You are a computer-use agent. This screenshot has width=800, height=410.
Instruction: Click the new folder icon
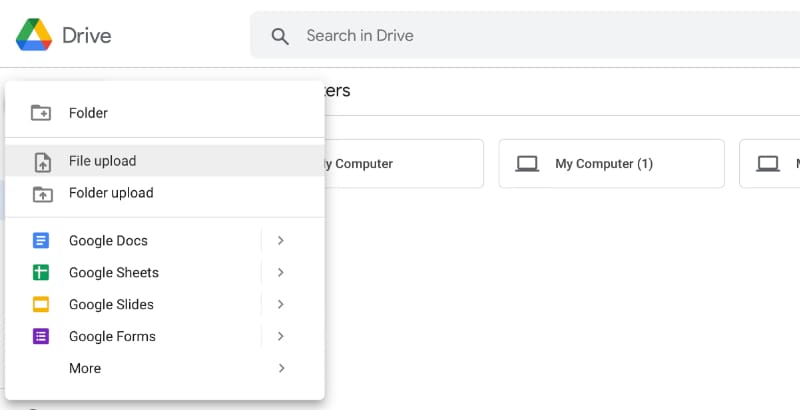point(41,113)
